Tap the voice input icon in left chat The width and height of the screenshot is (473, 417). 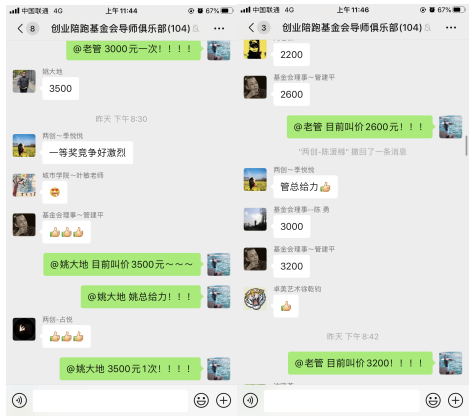(x=19, y=400)
